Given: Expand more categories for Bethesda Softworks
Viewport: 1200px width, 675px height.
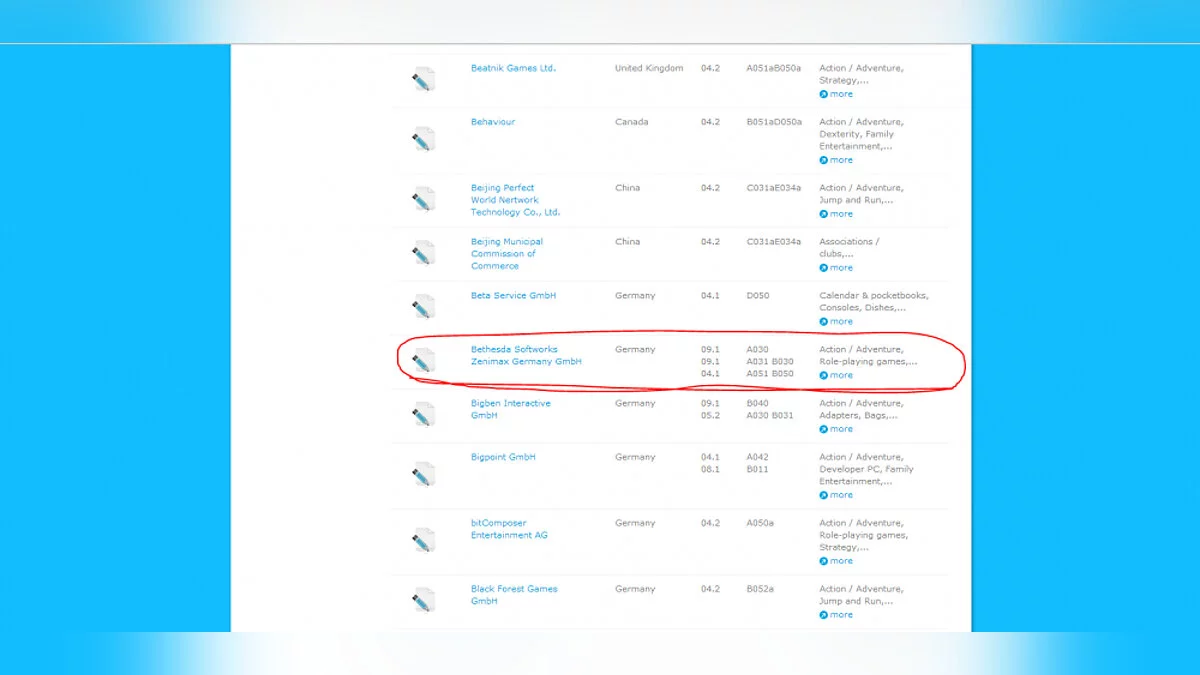Looking at the screenshot, I should [x=836, y=376].
